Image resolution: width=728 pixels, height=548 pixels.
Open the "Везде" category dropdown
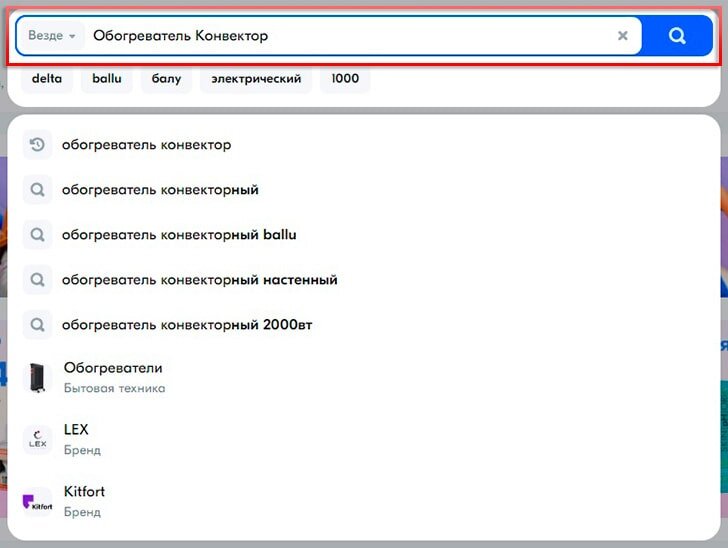click(52, 35)
